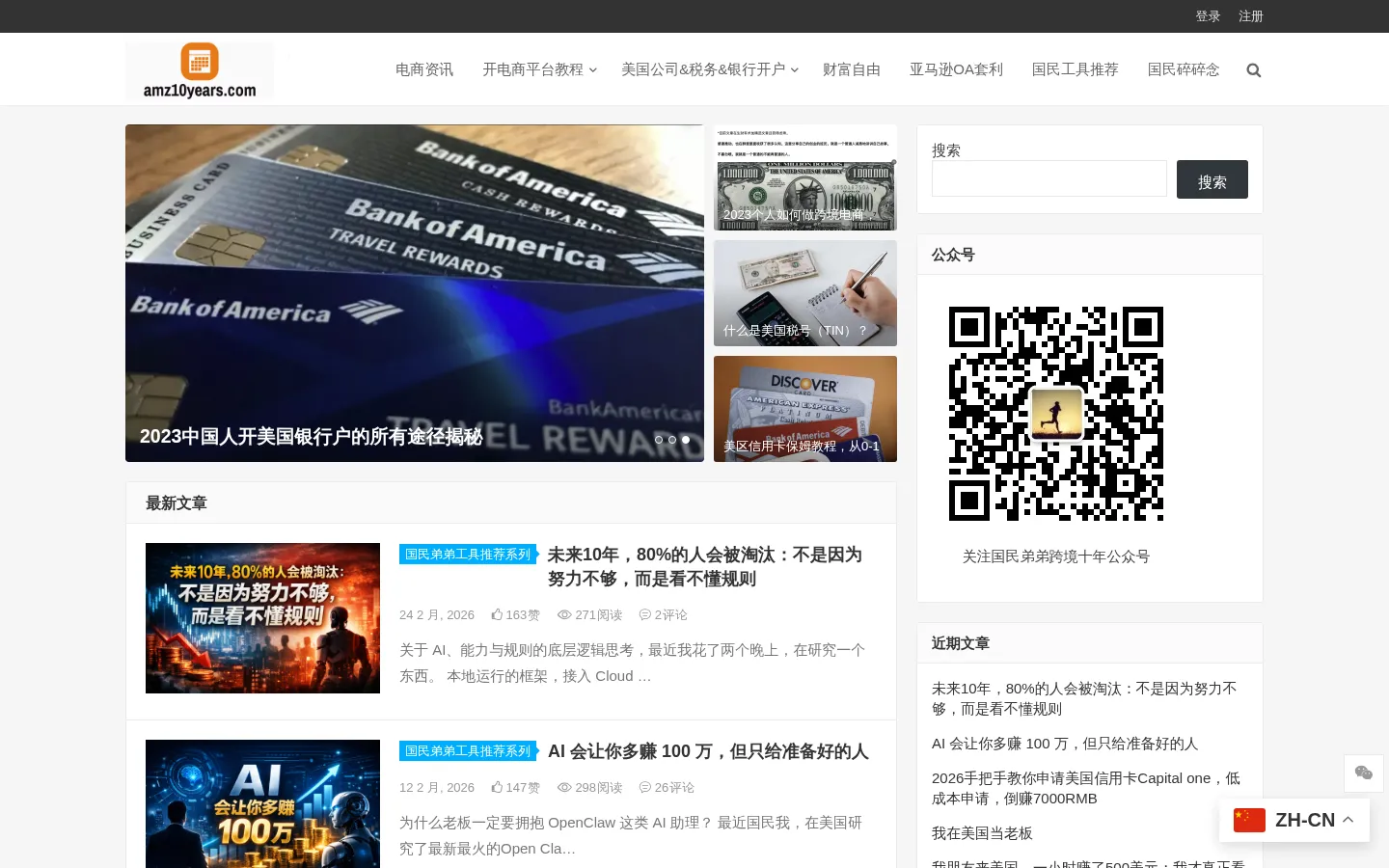This screenshot has height=868, width=1389.
Task: Open 什么是美国税号（TIN）thumbnail
Action: 805,293
